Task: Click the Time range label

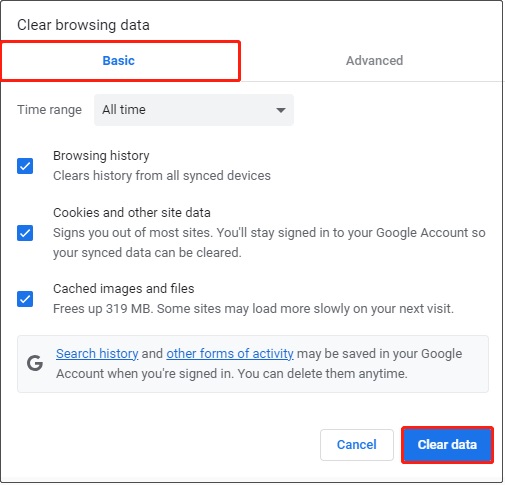Action: [x=49, y=110]
